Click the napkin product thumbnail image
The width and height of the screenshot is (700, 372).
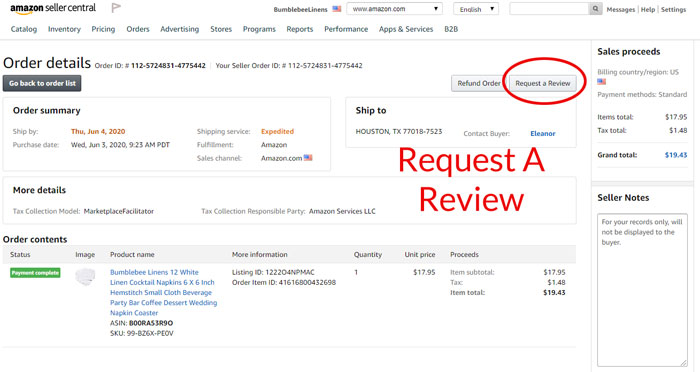tap(85, 277)
